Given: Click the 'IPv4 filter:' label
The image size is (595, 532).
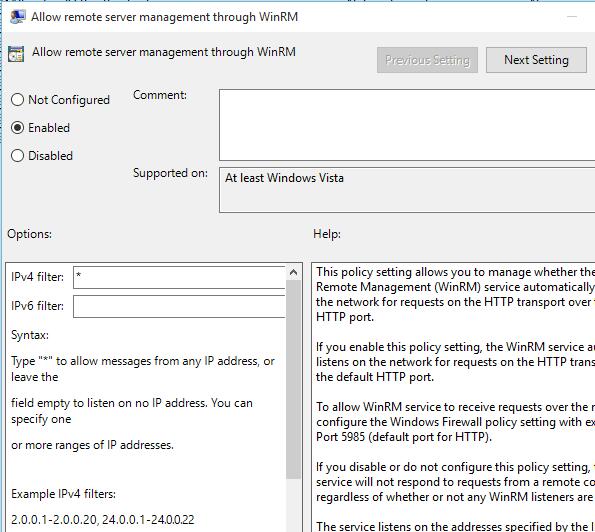Looking at the screenshot, I should click(38, 277).
